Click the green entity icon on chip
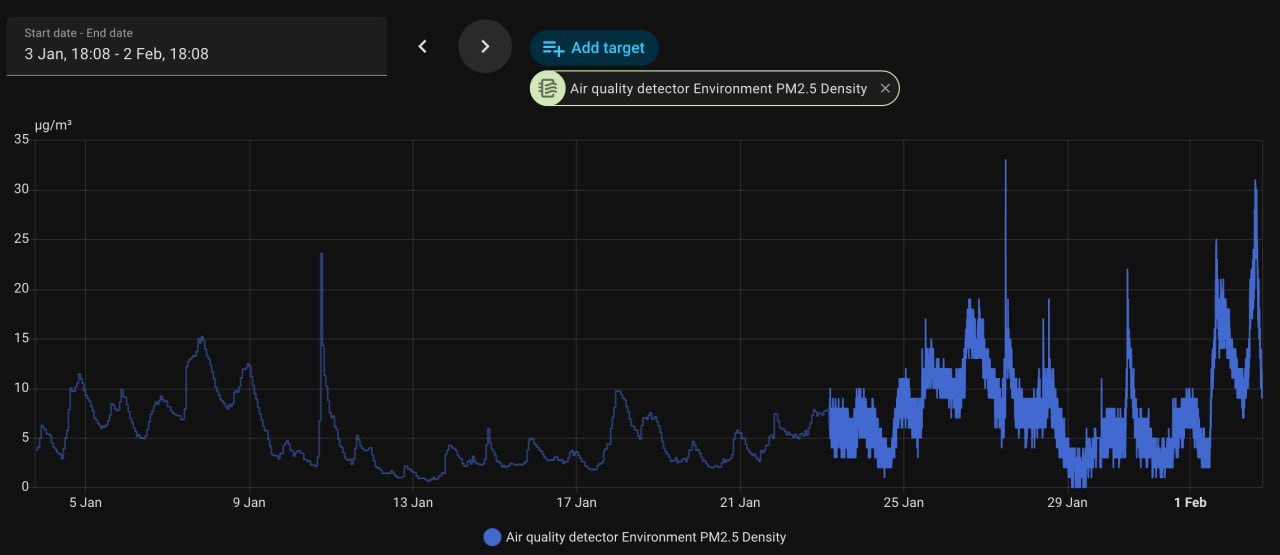The height and width of the screenshot is (555, 1280). pyautogui.click(x=547, y=88)
